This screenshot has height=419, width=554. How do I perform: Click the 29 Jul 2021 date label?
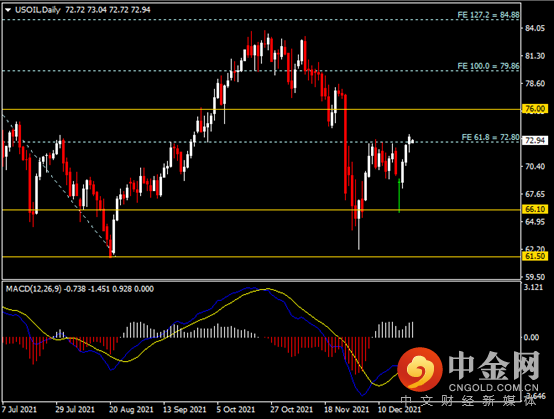pyautogui.click(x=75, y=409)
